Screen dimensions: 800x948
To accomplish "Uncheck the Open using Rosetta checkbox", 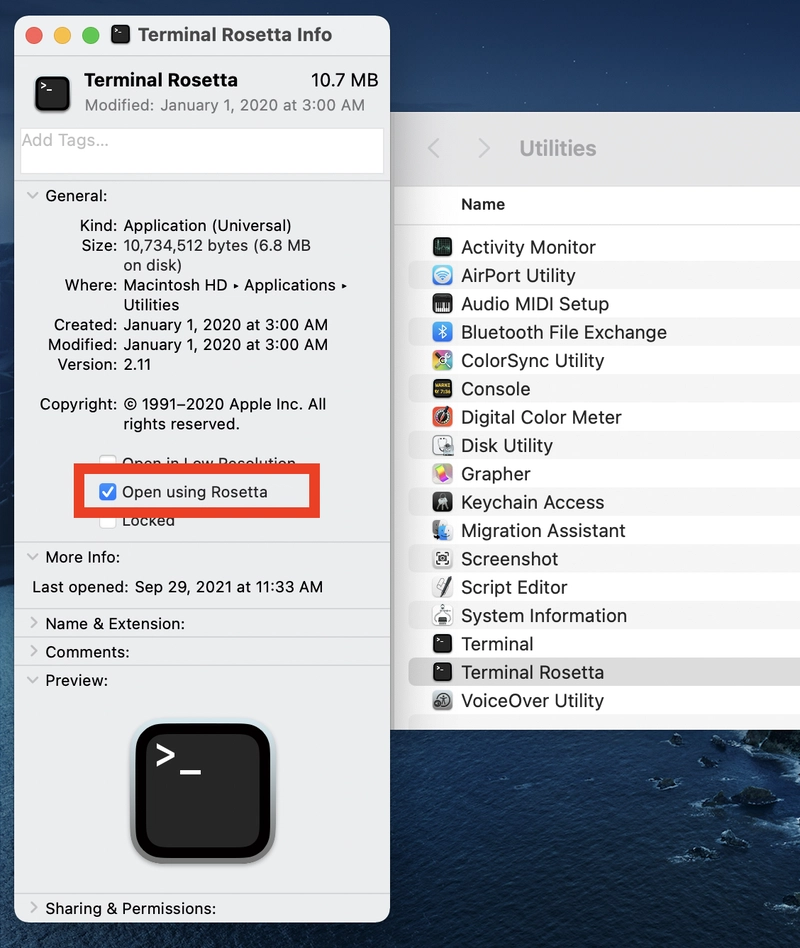I will click(108, 492).
